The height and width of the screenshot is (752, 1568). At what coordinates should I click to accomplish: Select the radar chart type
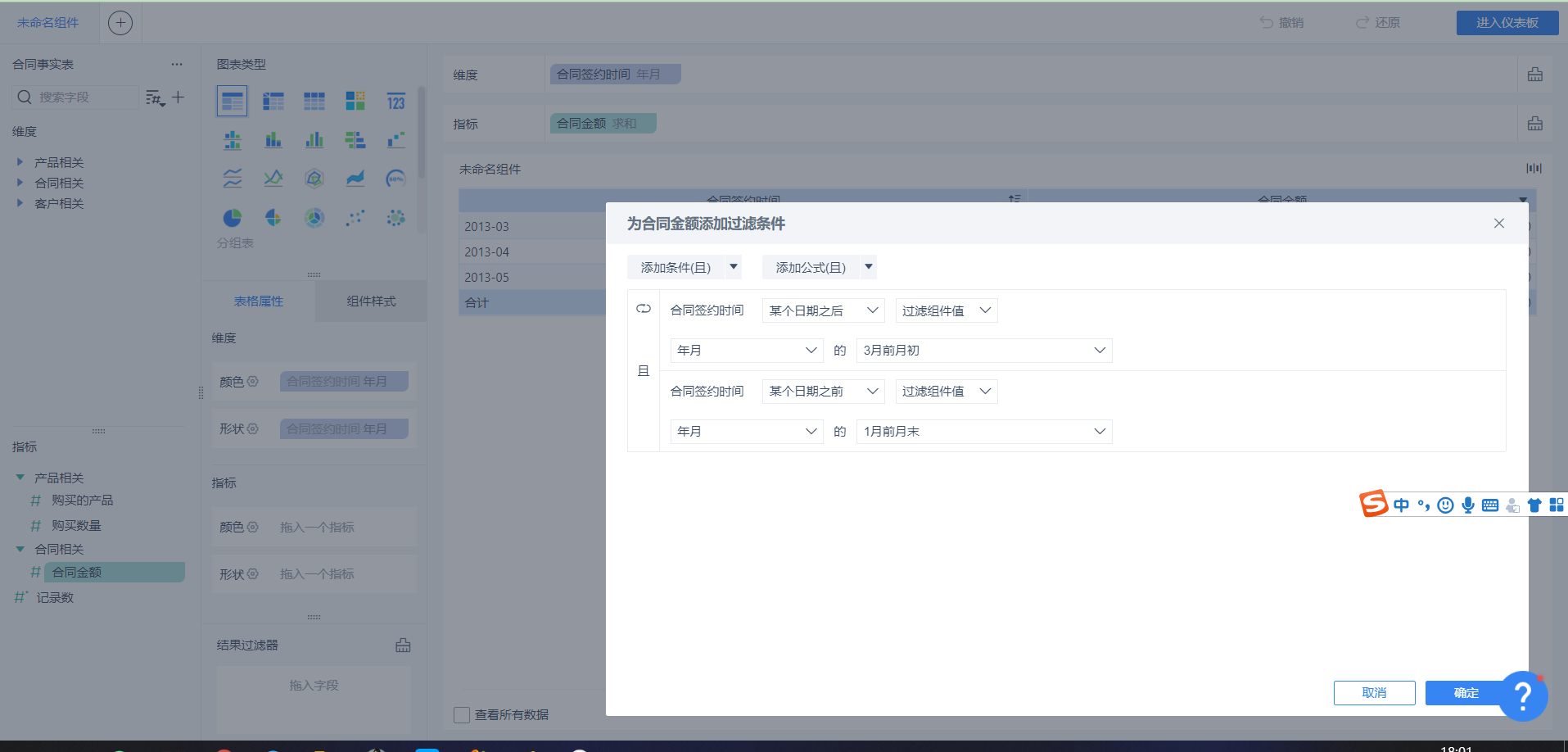314,178
